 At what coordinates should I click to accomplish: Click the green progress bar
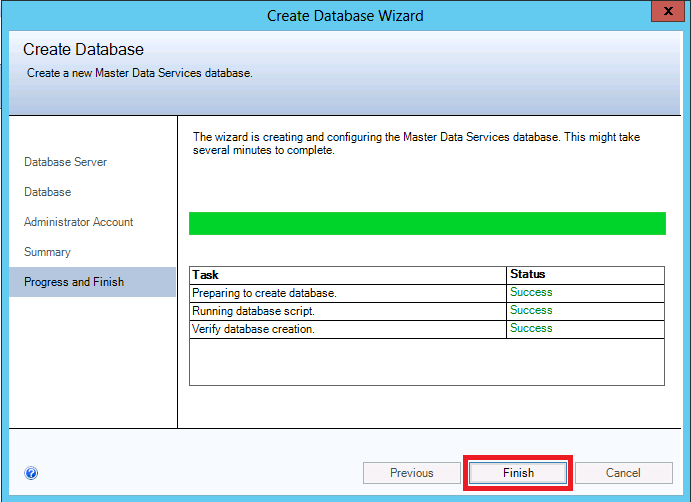tap(426, 223)
